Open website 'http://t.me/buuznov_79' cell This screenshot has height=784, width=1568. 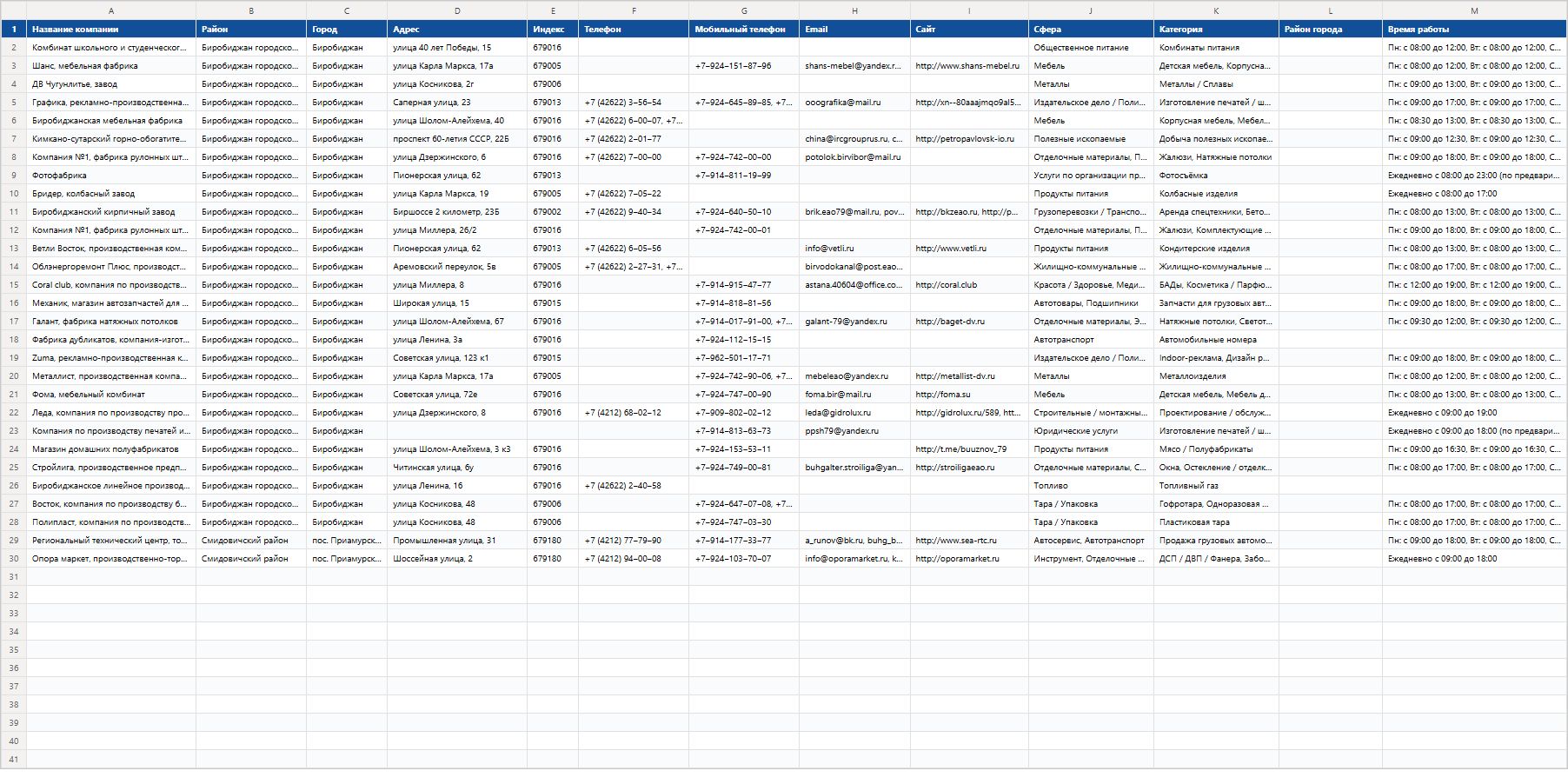[969, 448]
